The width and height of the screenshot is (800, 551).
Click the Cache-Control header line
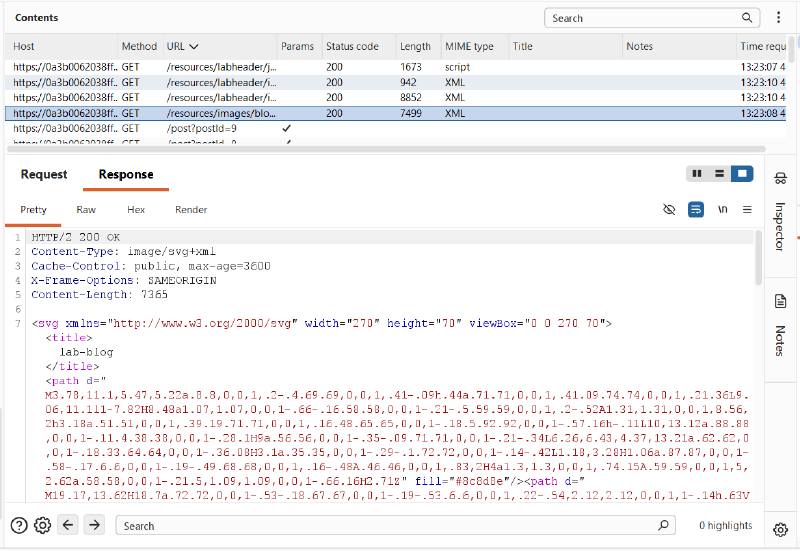coord(151,266)
